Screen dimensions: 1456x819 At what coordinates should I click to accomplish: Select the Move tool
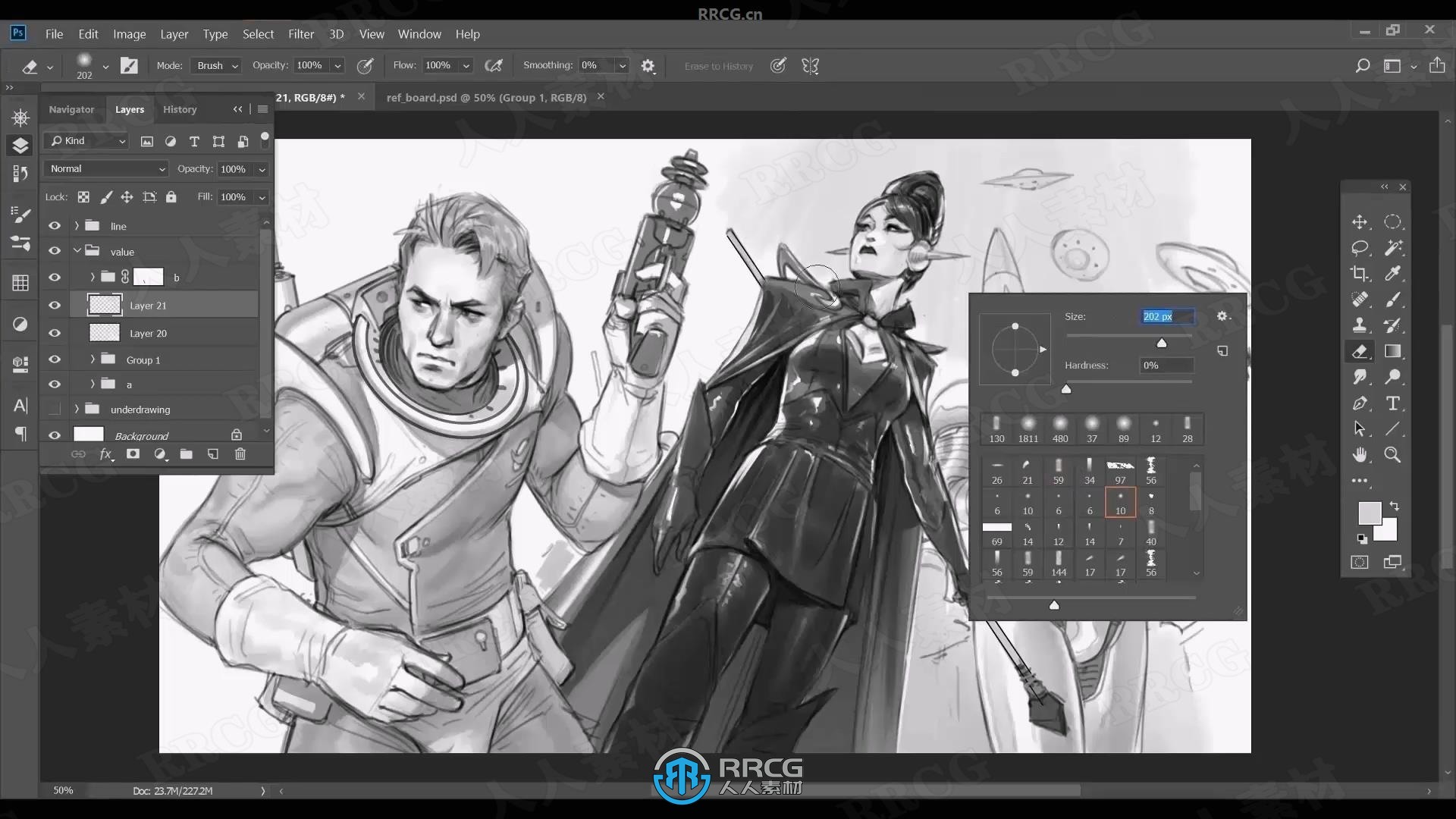pos(1360,222)
